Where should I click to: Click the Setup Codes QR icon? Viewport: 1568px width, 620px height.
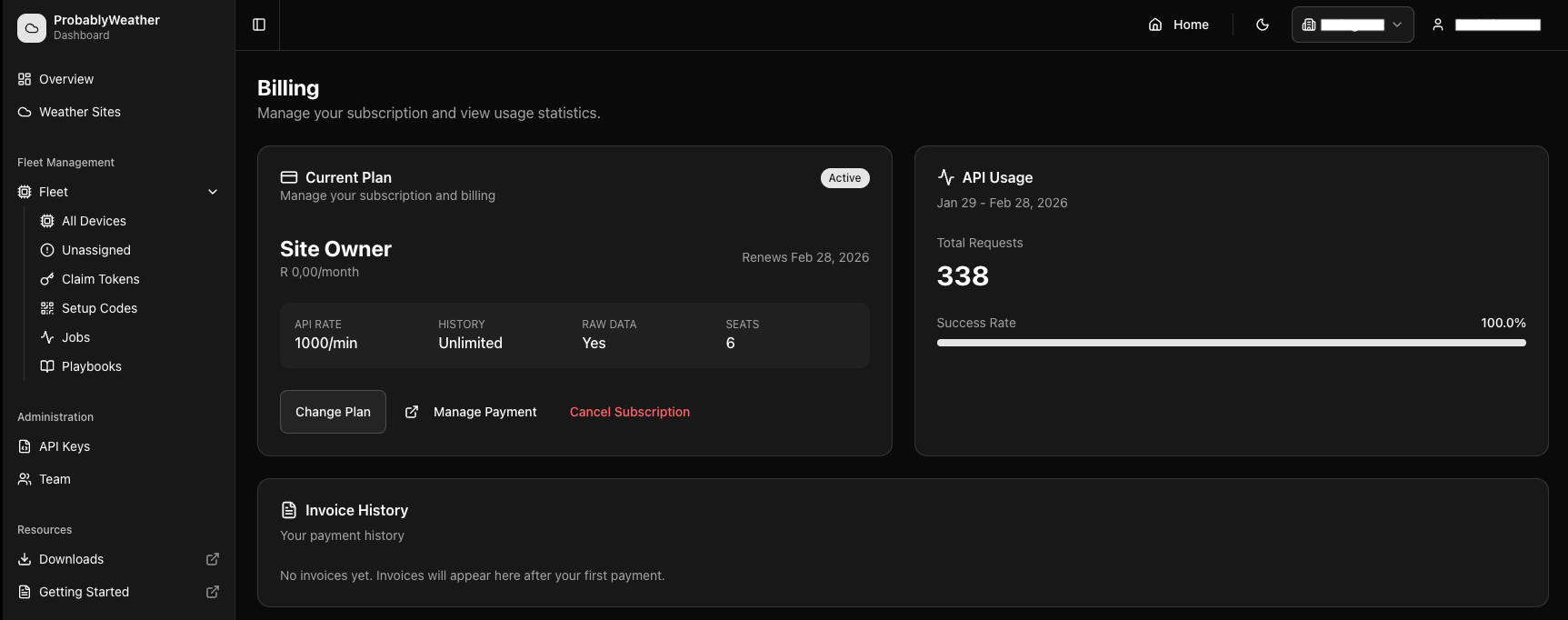click(x=47, y=308)
